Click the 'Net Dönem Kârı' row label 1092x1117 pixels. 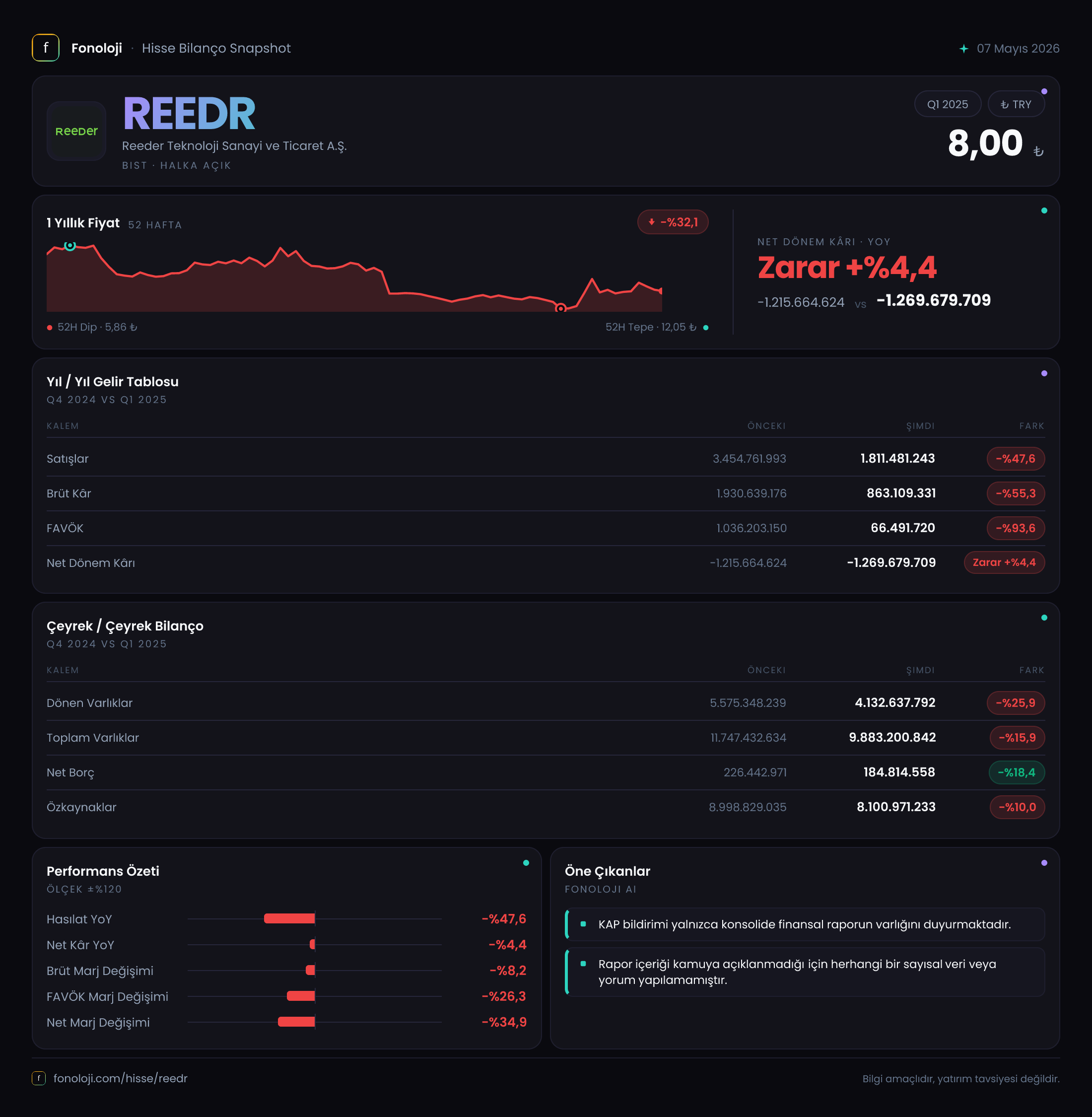(x=91, y=563)
